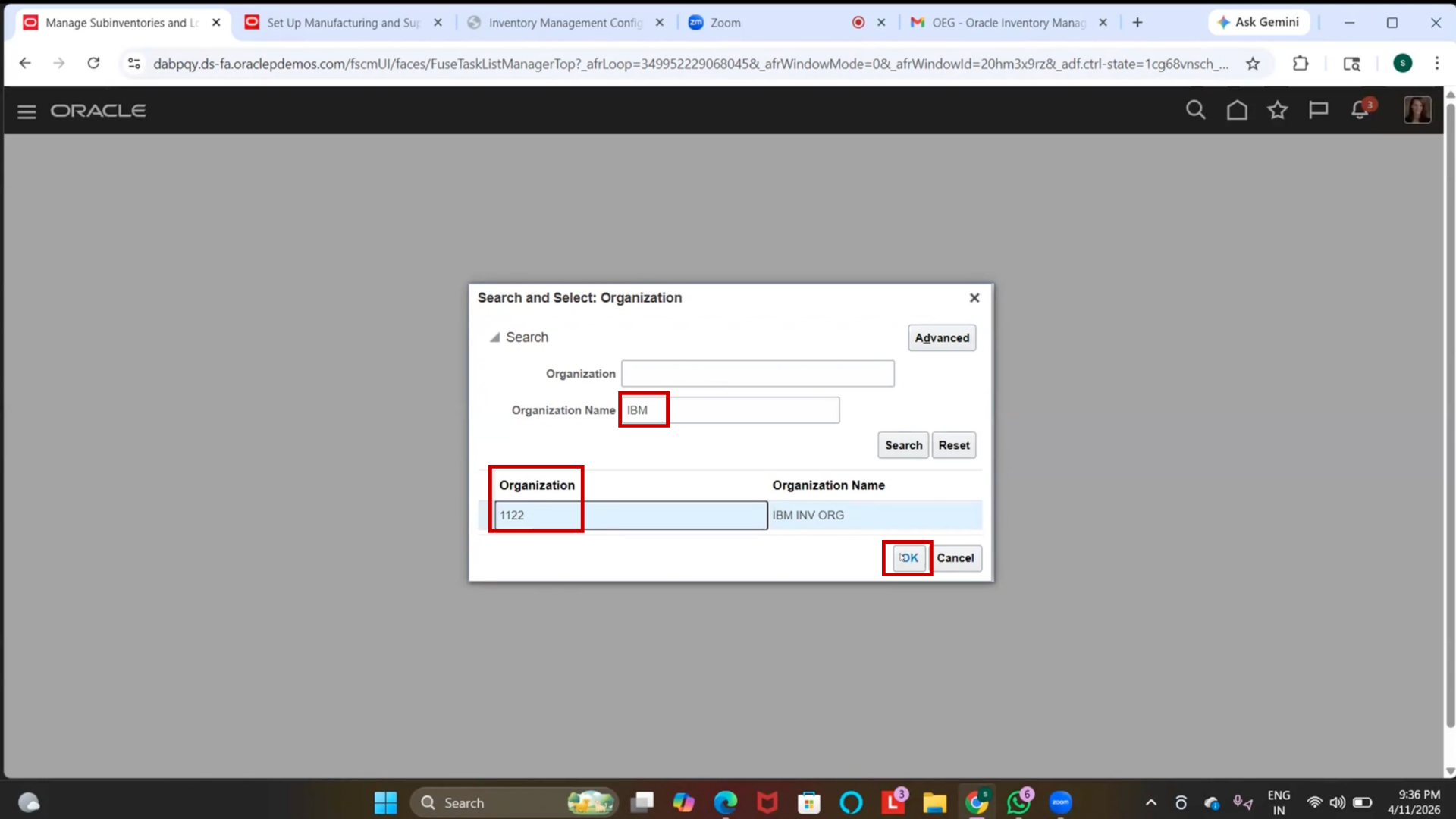This screenshot has height=819, width=1456.
Task: Open Chrome extensions puzzle icon
Action: [1301, 64]
